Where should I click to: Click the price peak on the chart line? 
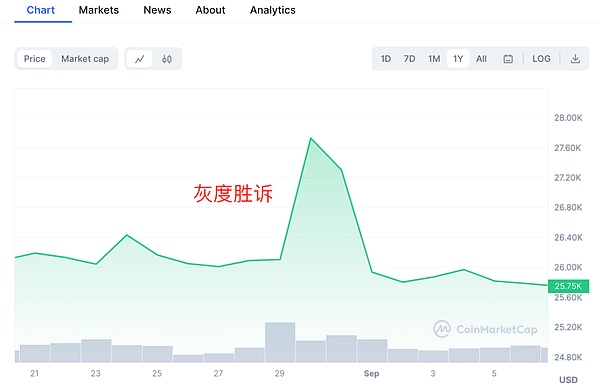click(x=311, y=138)
